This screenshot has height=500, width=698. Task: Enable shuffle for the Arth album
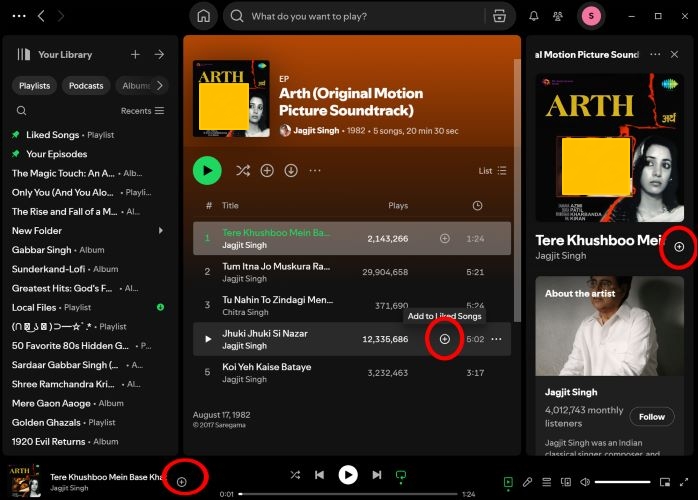point(243,171)
